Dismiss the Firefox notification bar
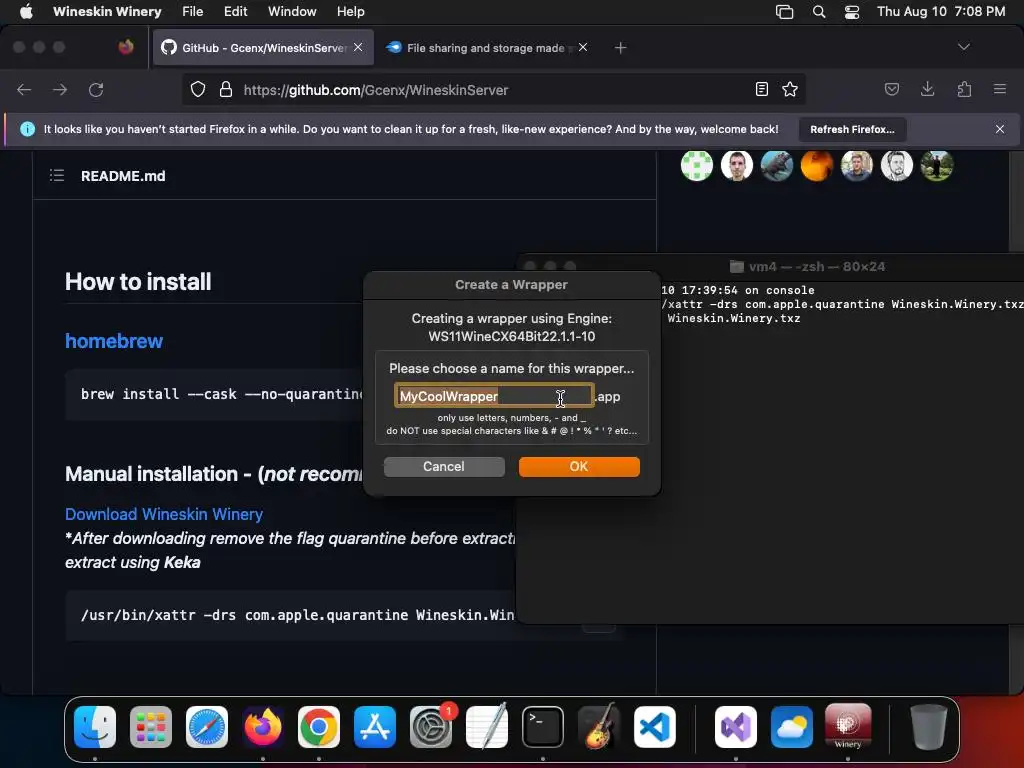Viewport: 1024px width, 768px height. point(1000,129)
